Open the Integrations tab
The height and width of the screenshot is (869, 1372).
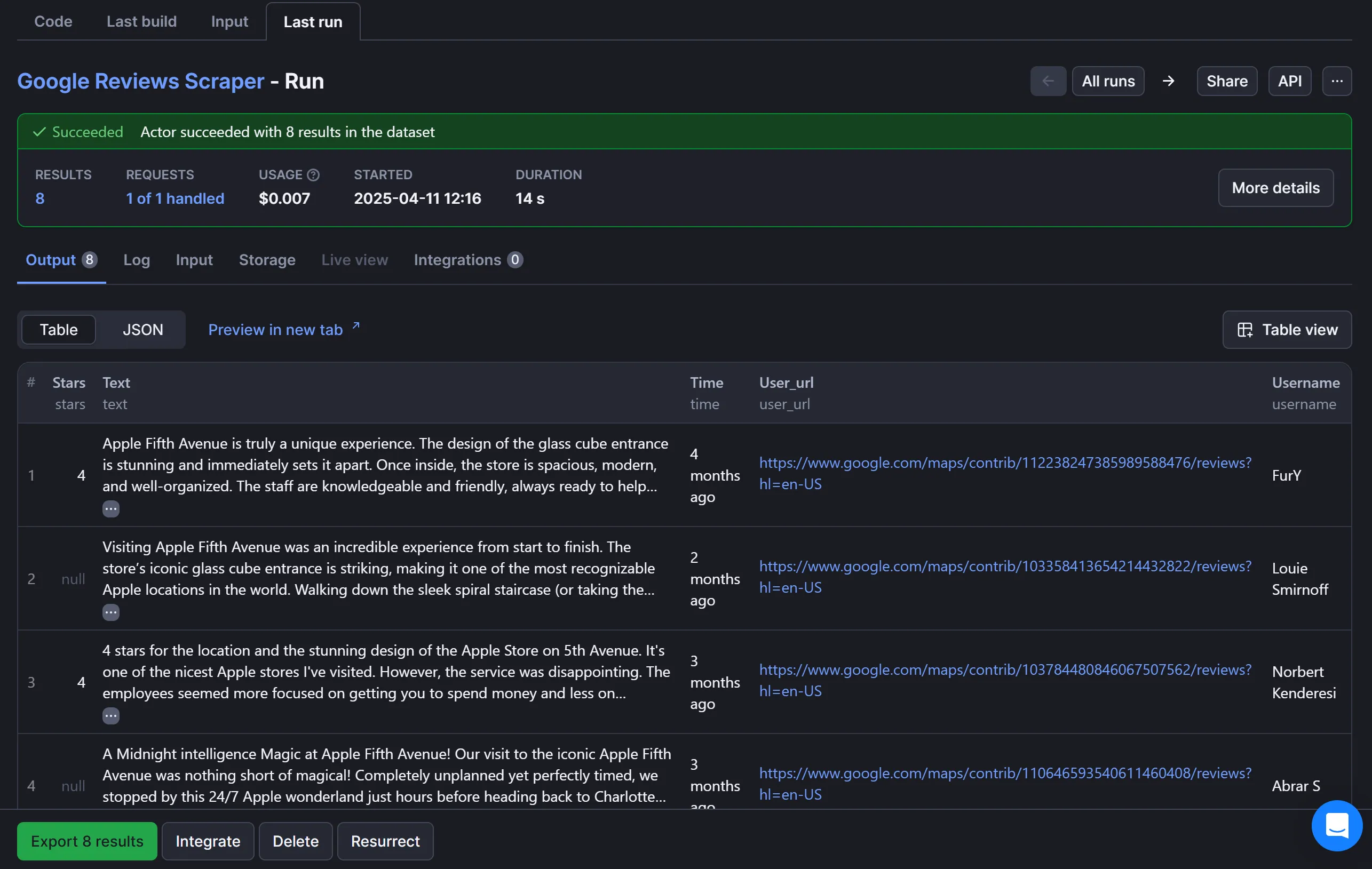(x=469, y=260)
